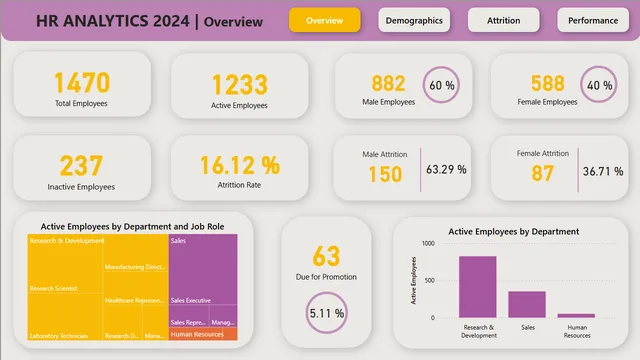Select the 40 % female donut gauge

click(x=599, y=85)
